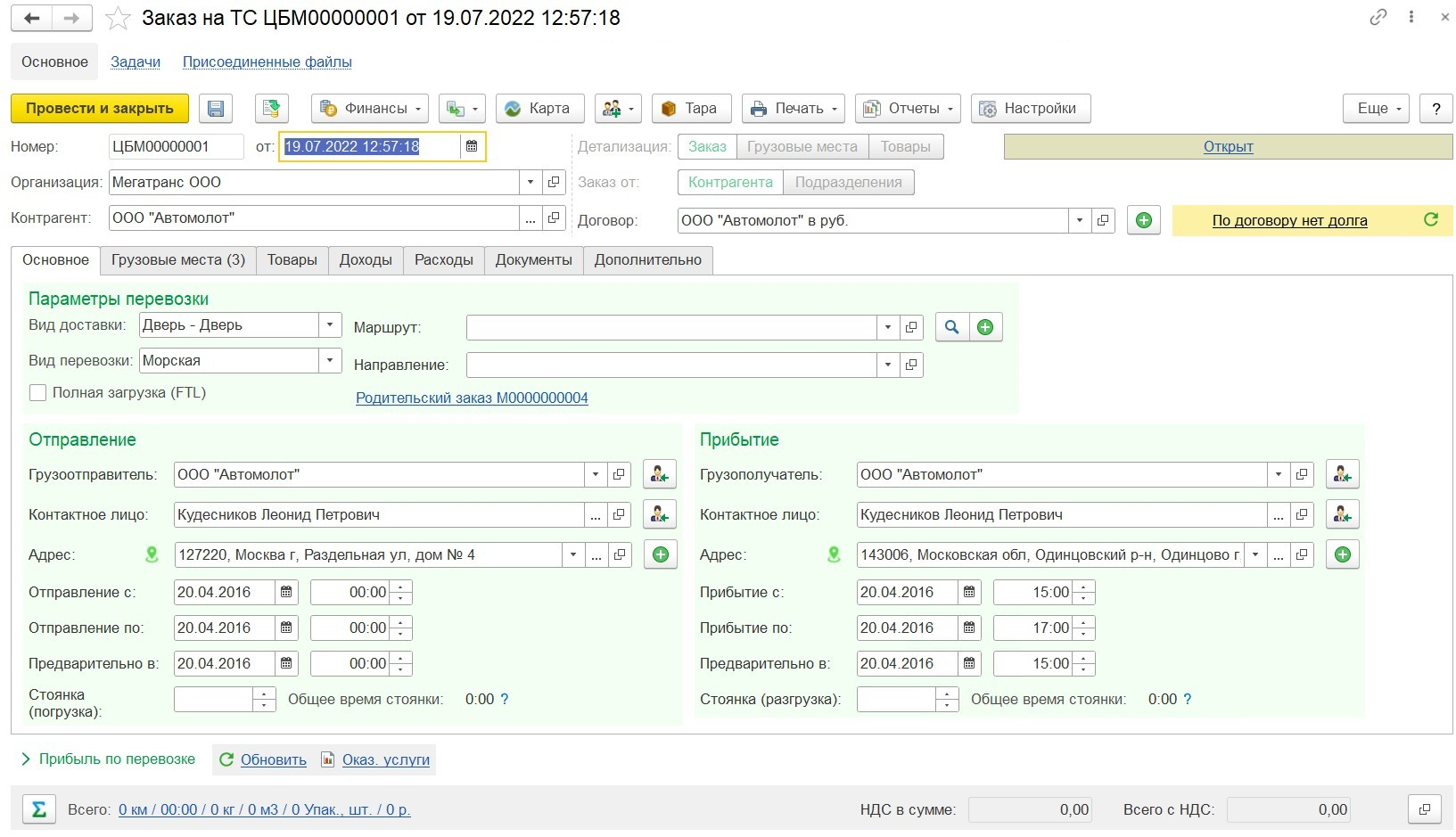Adjust Стоянка (погрузка) spinner arrows
This screenshot has width=1456, height=837.
pyautogui.click(x=264, y=700)
